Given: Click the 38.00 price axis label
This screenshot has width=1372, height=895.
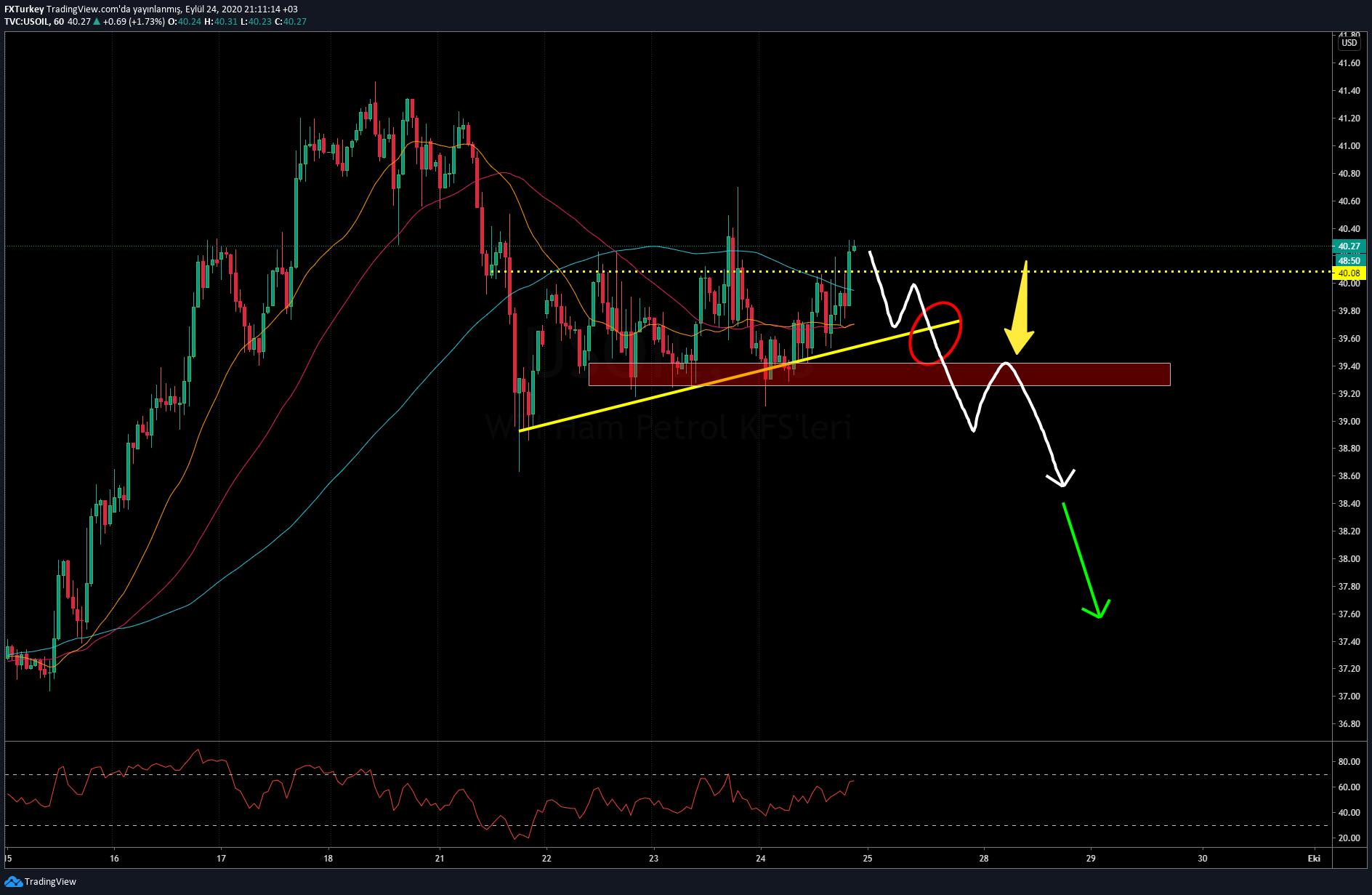Looking at the screenshot, I should [x=1349, y=559].
